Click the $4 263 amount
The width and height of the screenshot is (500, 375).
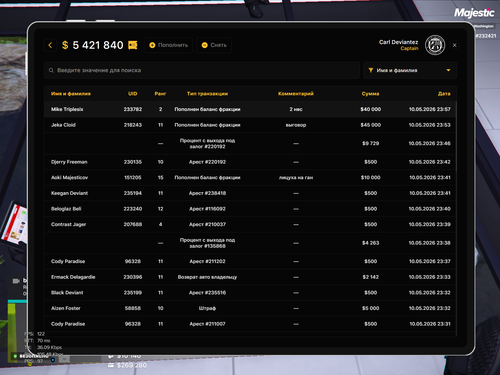(370, 243)
